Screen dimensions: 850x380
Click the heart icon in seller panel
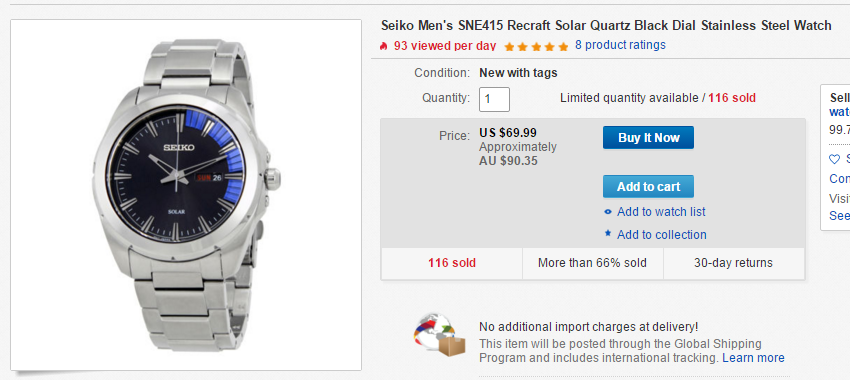(x=834, y=159)
